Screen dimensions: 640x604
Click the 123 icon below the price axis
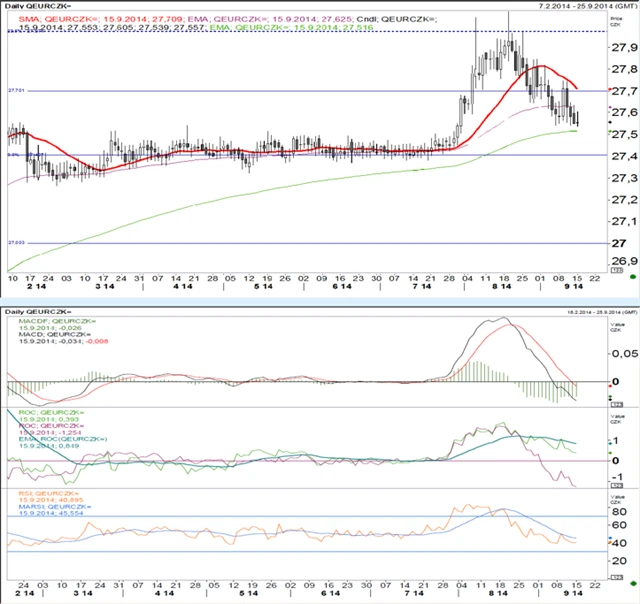[x=618, y=271]
